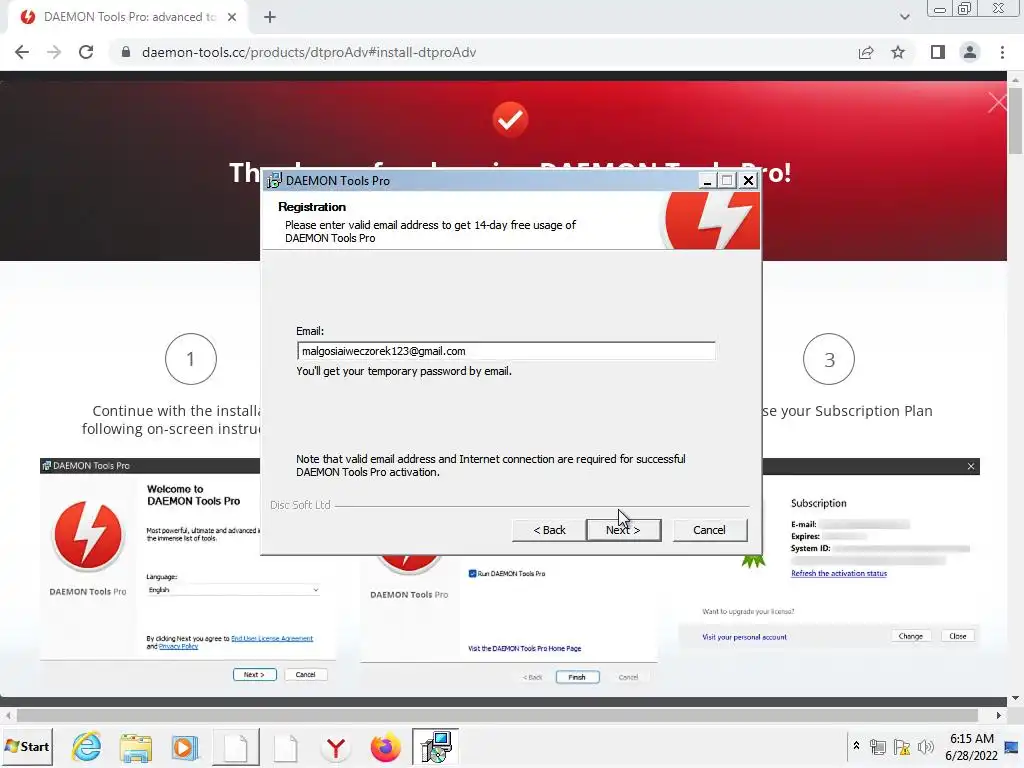The height and width of the screenshot is (768, 1024).
Task: Close the Subscription preview window X
Action: coord(970,466)
